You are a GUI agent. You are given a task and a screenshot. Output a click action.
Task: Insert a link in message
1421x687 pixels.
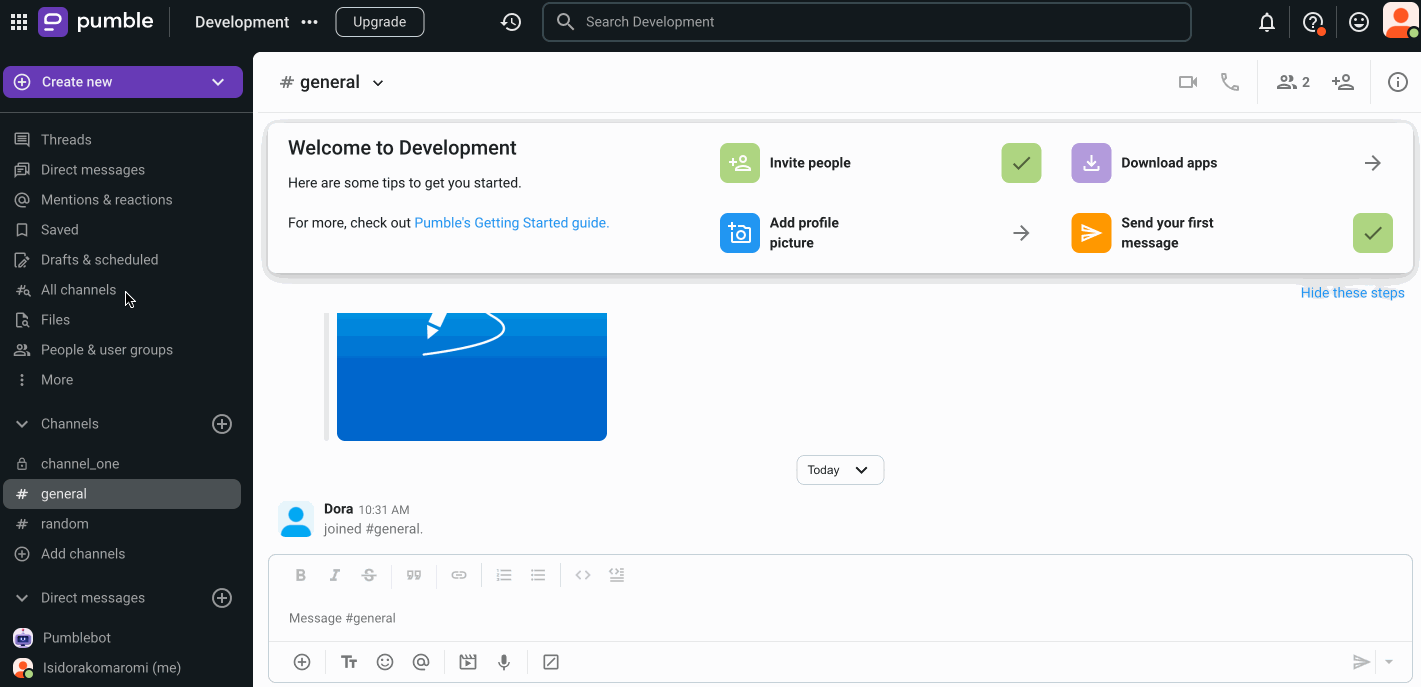click(459, 575)
